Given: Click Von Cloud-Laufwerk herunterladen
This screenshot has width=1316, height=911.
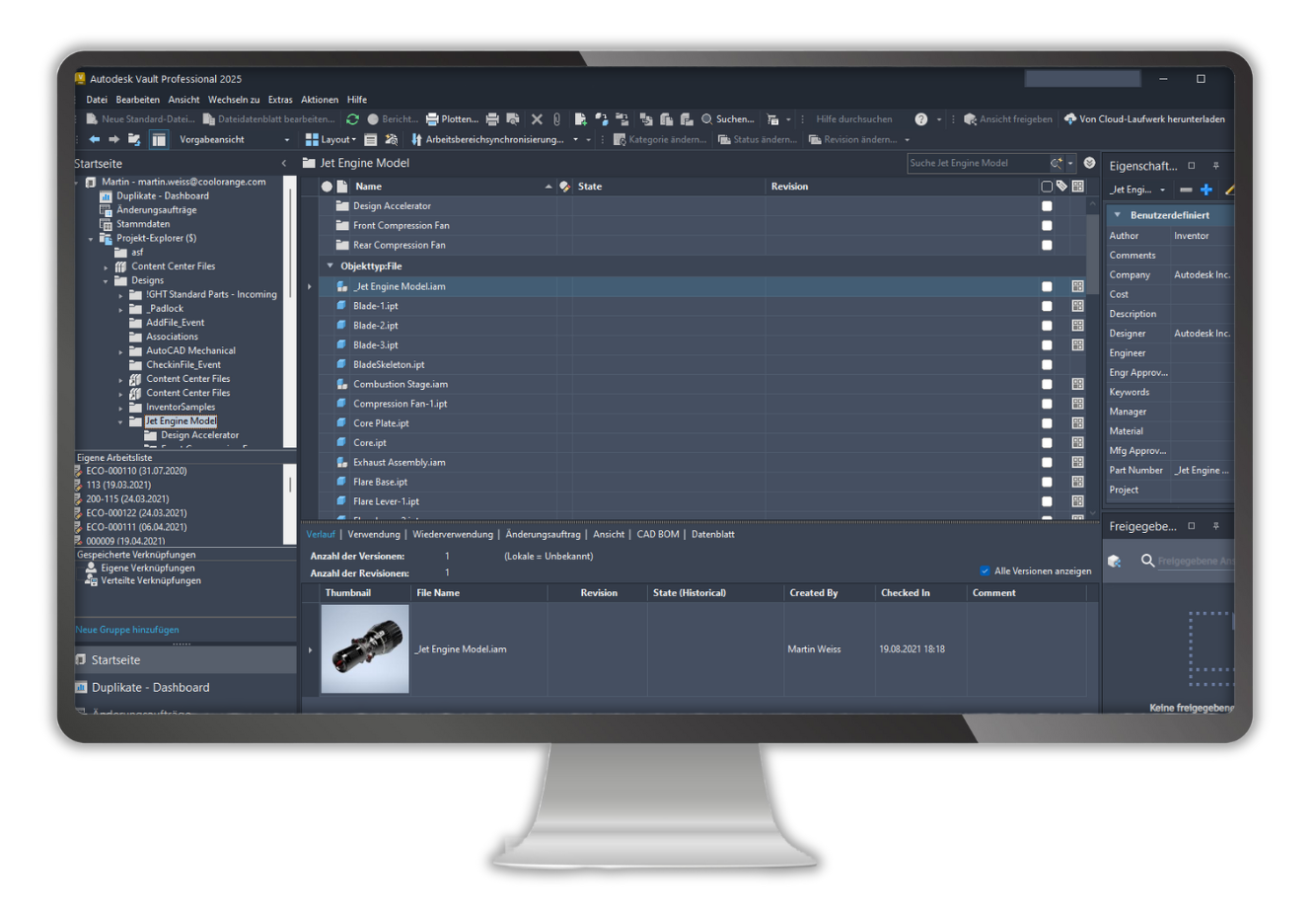Looking at the screenshot, I should [x=1144, y=119].
